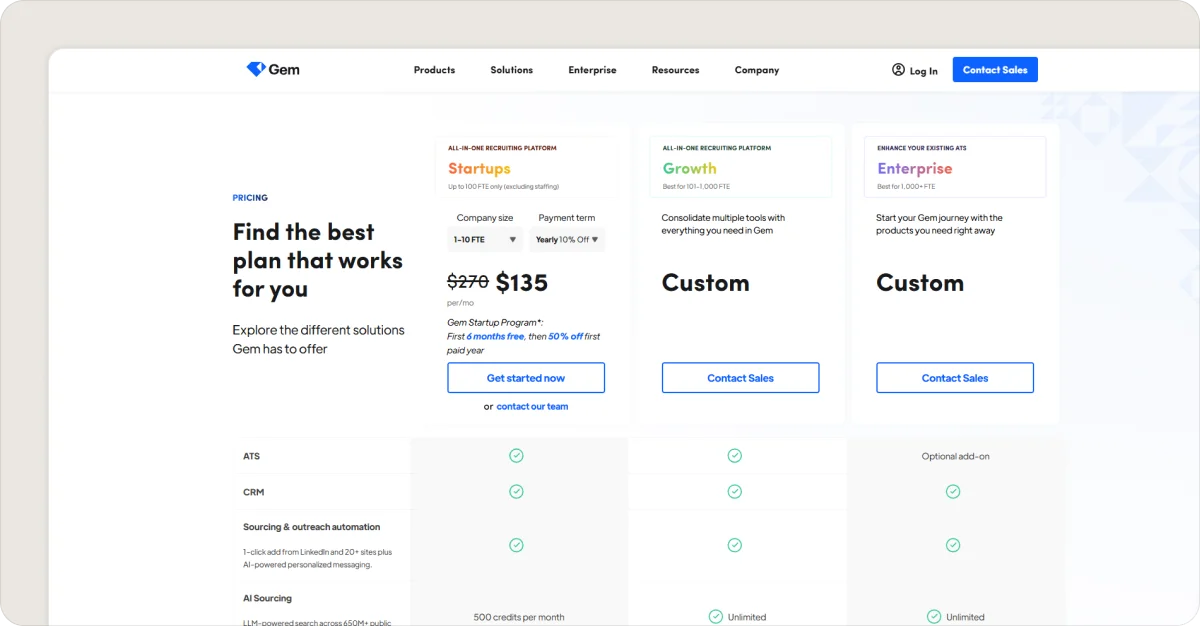
Task: Open the Payment term dropdown
Action: coord(567,240)
